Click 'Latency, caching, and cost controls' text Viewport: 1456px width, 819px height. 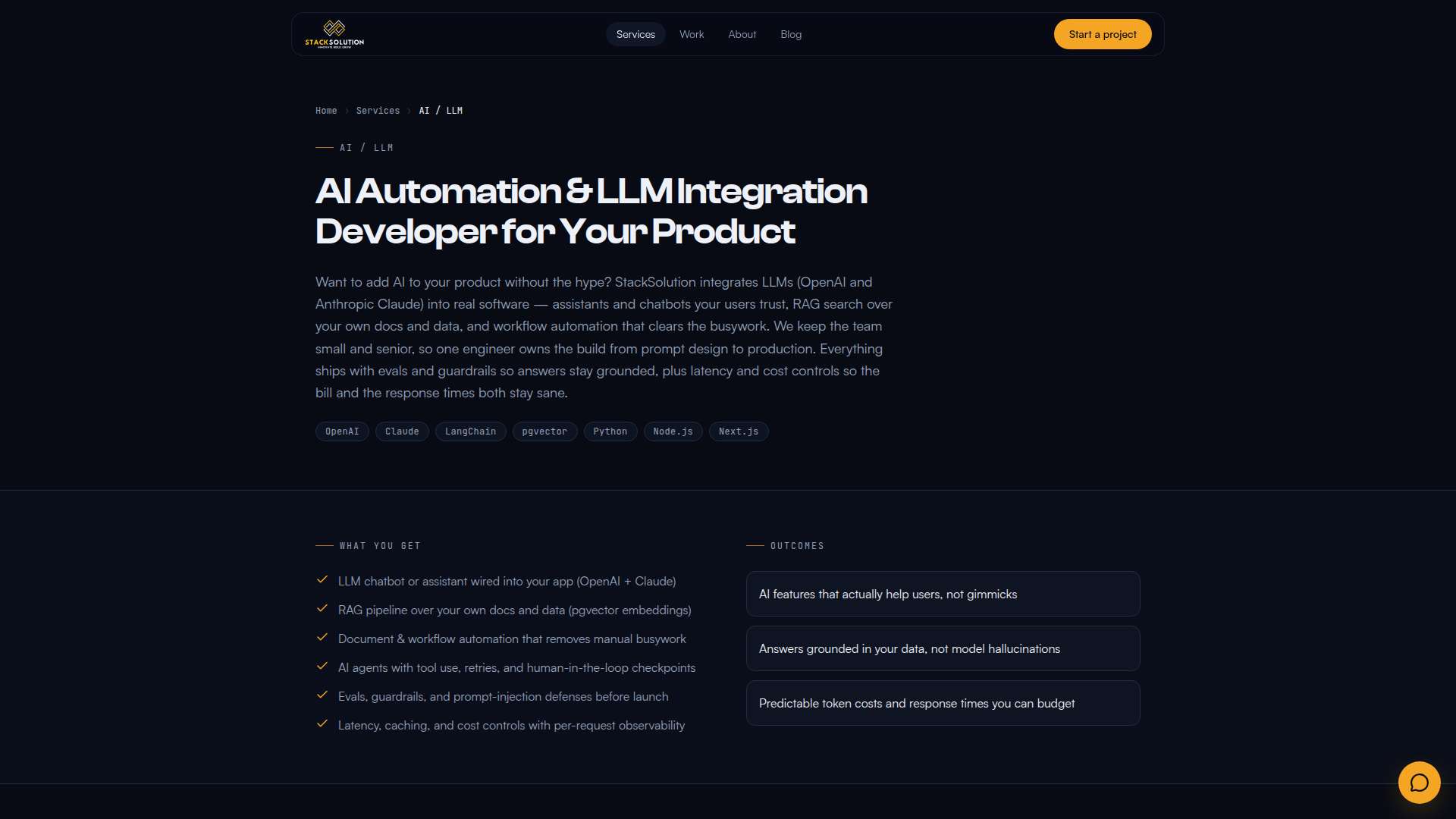511,726
